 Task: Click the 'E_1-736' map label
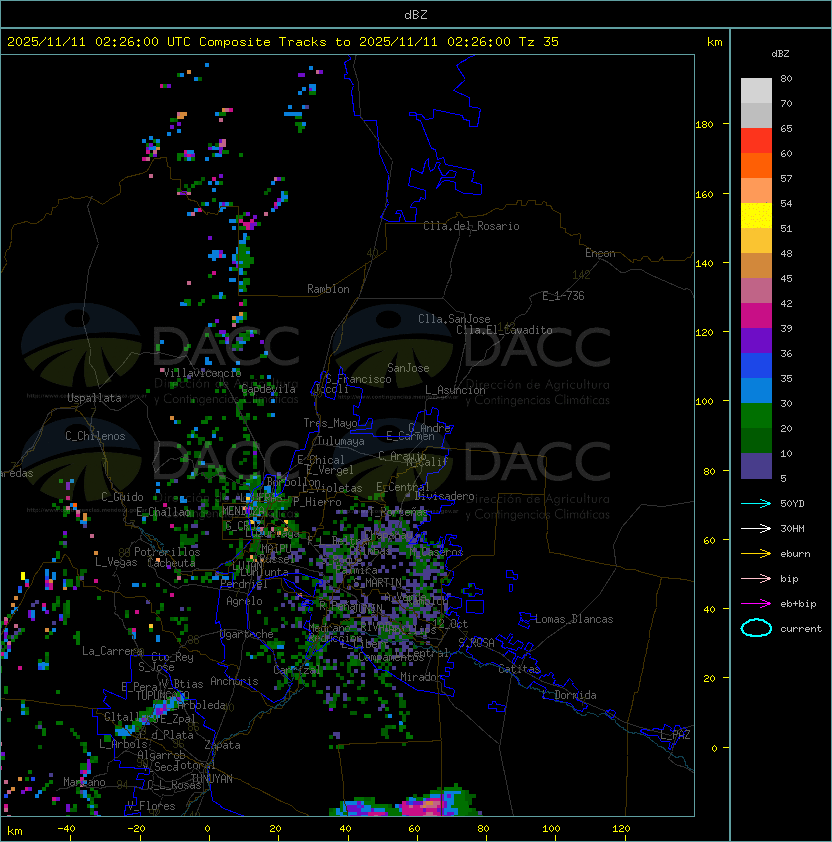pyautogui.click(x=563, y=296)
